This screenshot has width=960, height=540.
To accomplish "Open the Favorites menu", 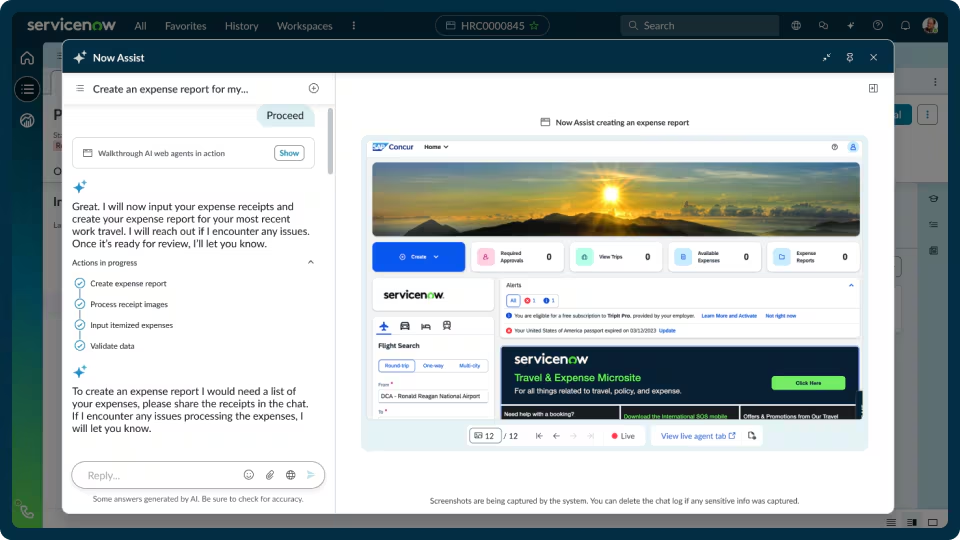I will click(x=186, y=26).
